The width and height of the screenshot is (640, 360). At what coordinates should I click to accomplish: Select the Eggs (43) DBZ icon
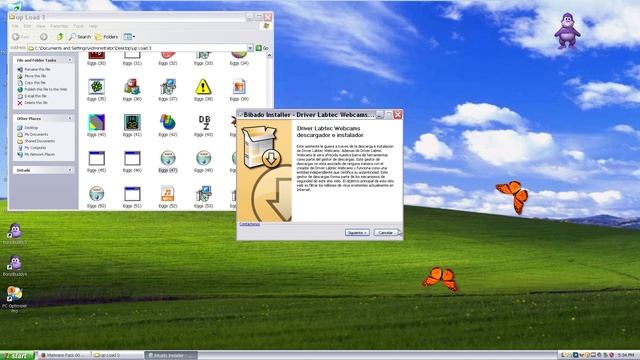[x=204, y=122]
